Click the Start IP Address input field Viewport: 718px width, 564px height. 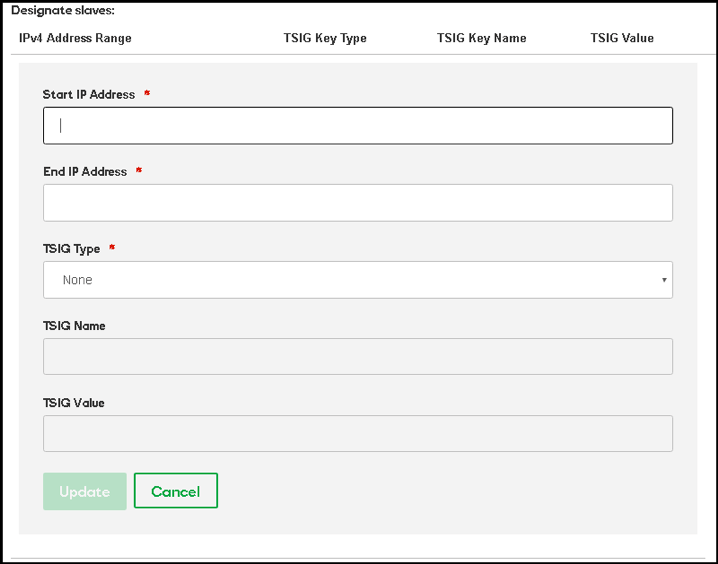click(x=358, y=125)
